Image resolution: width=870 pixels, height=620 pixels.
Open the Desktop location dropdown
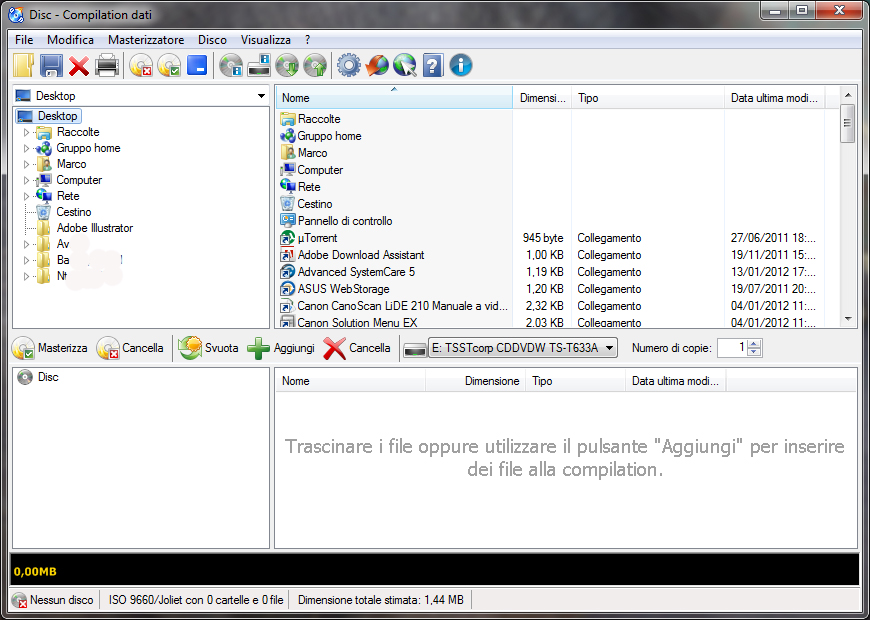261,96
